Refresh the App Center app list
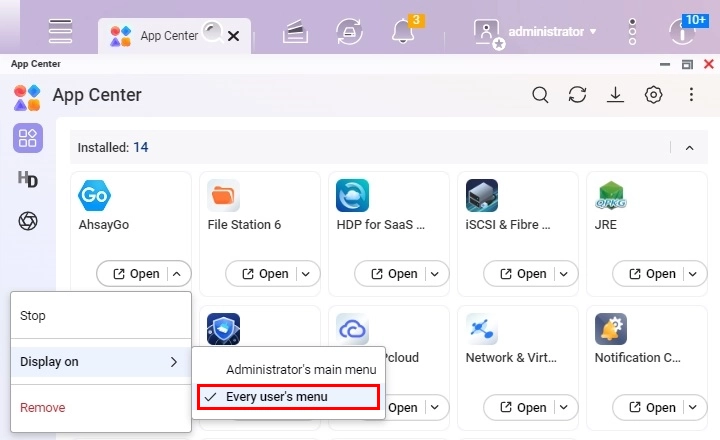720x440 pixels. click(x=577, y=95)
